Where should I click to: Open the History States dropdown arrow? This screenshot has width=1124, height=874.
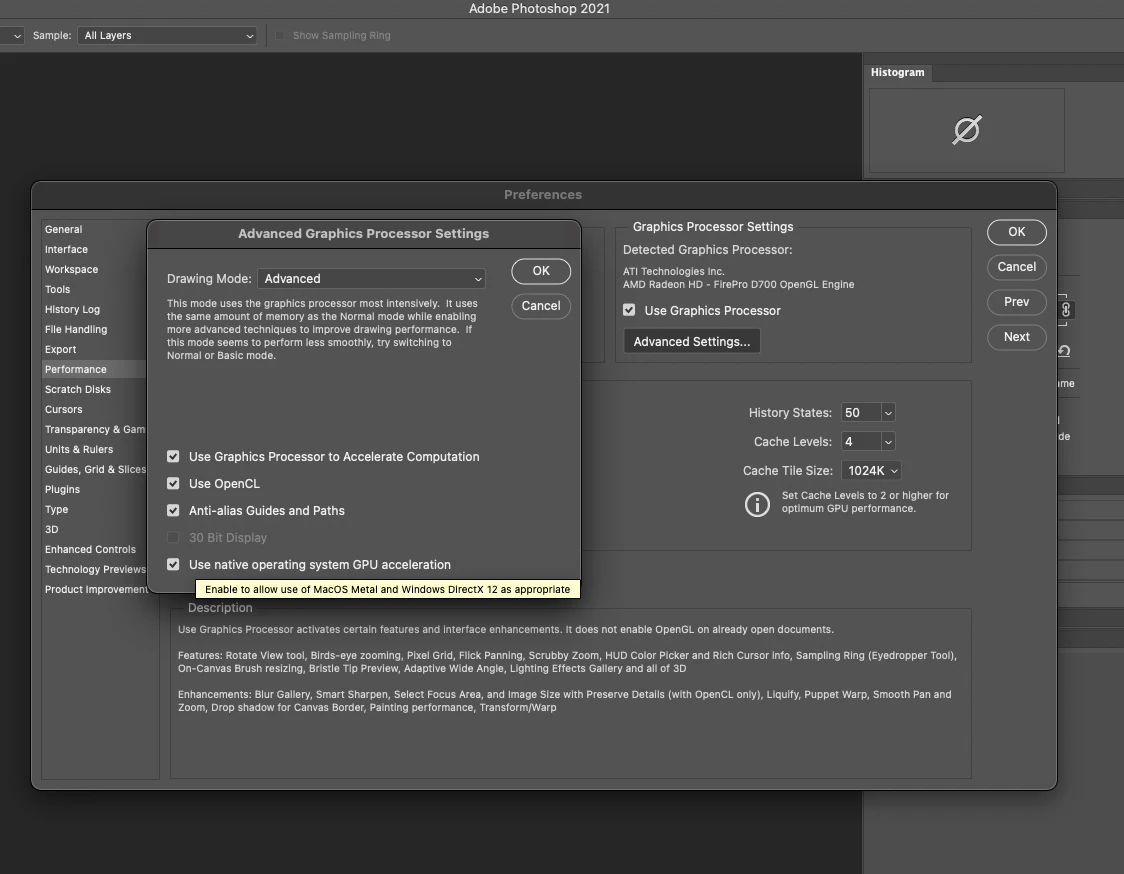888,413
